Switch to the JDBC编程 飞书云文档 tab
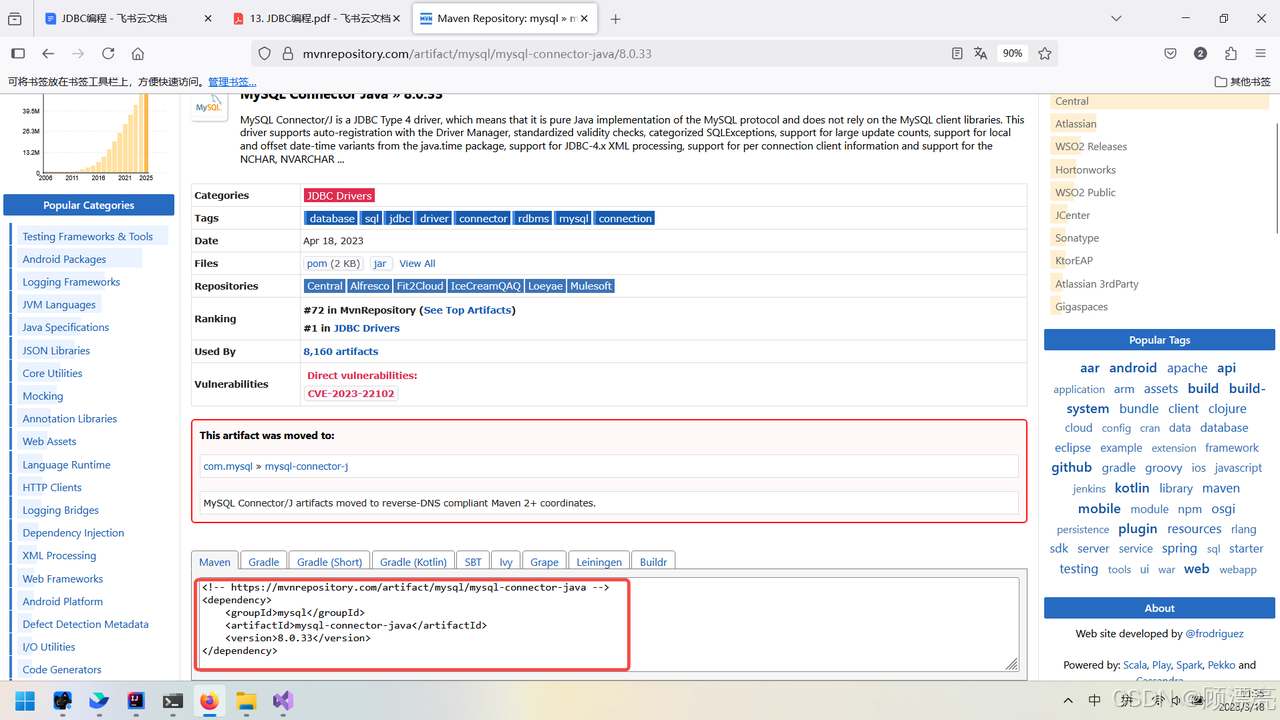This screenshot has height=720, width=1280. click(x=130, y=18)
